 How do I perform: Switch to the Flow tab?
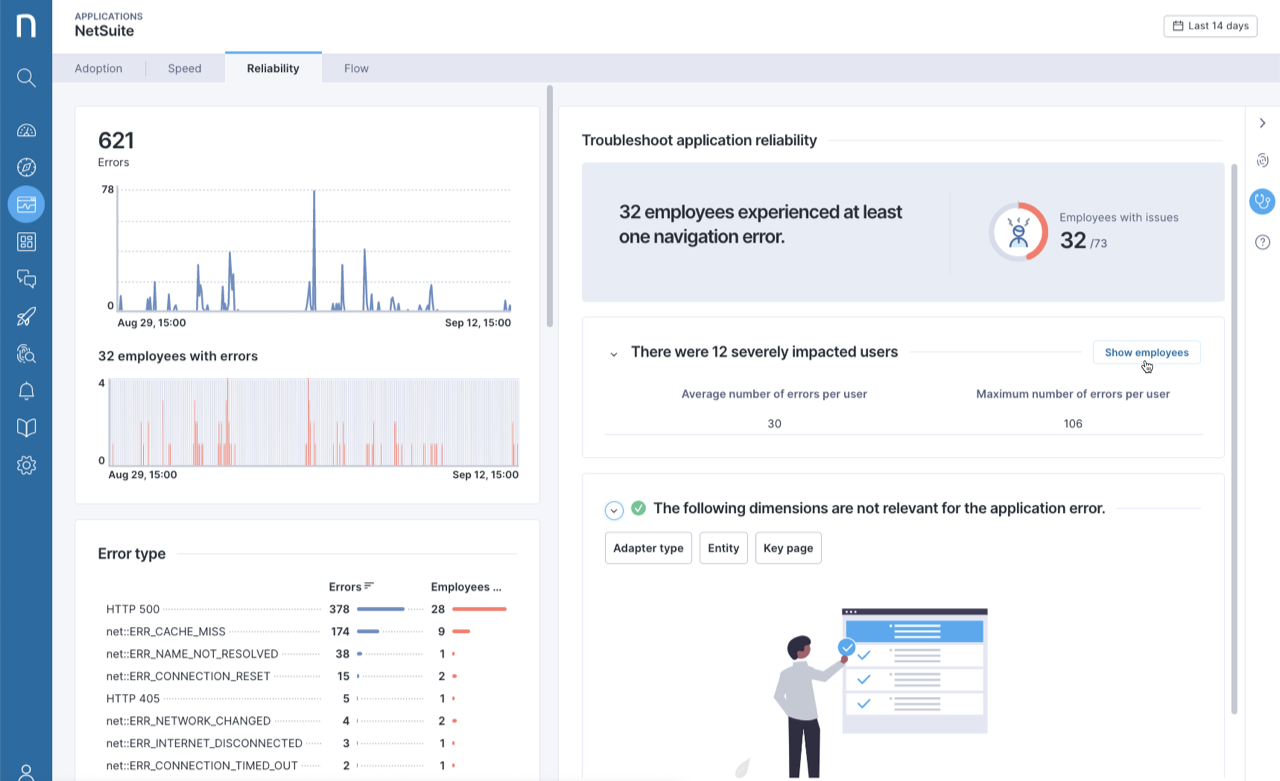point(356,69)
